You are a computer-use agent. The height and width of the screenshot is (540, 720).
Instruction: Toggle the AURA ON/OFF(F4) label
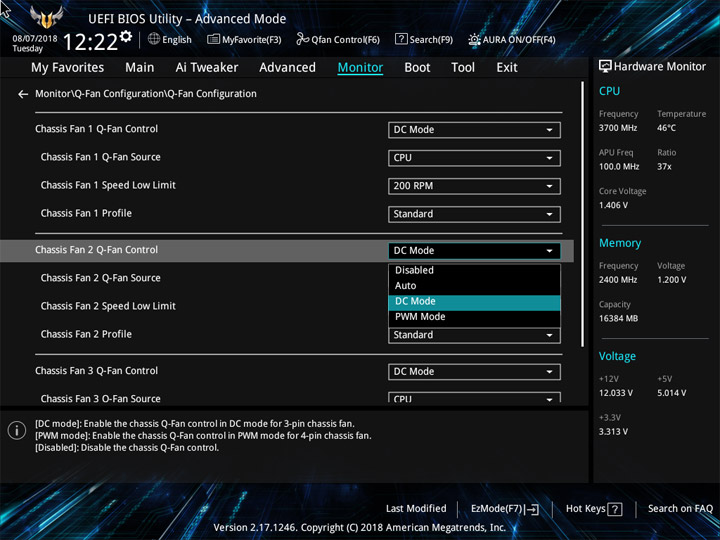tap(519, 40)
